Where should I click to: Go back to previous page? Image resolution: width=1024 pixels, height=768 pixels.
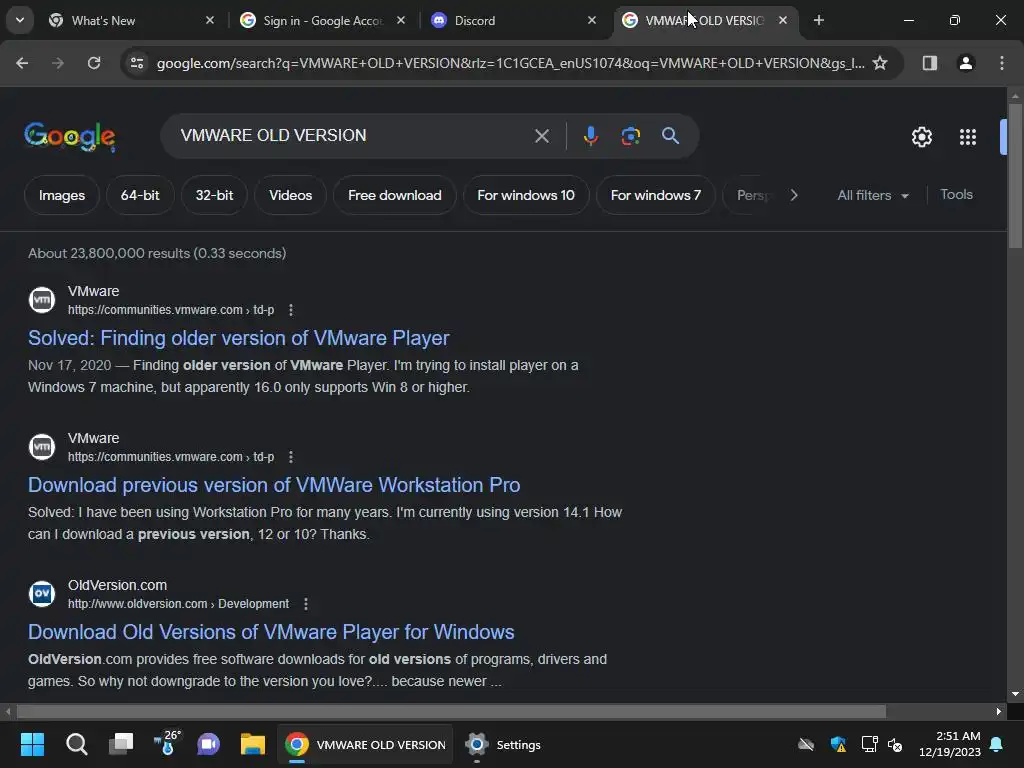(22, 63)
